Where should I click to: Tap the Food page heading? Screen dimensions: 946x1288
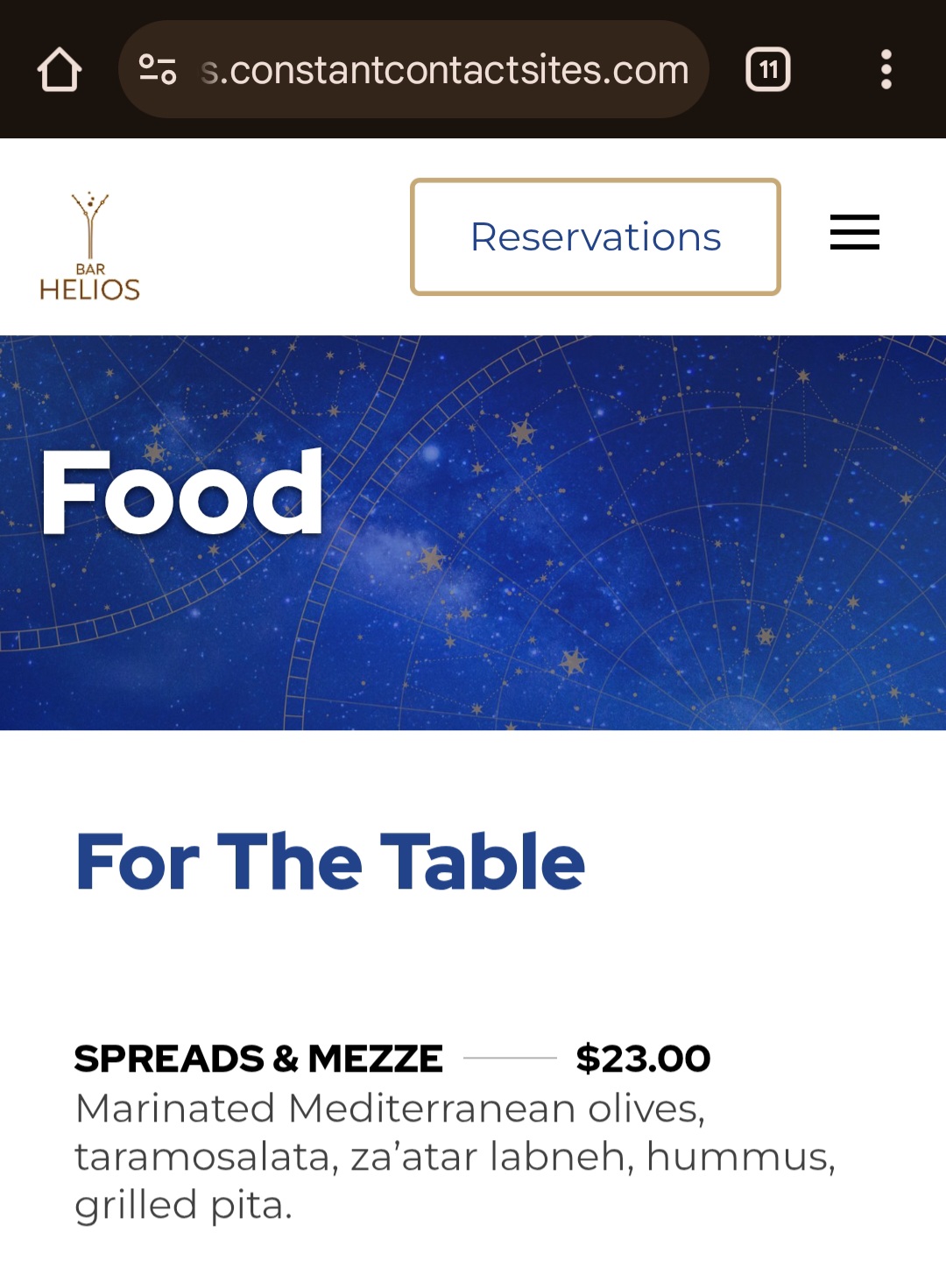coord(182,492)
